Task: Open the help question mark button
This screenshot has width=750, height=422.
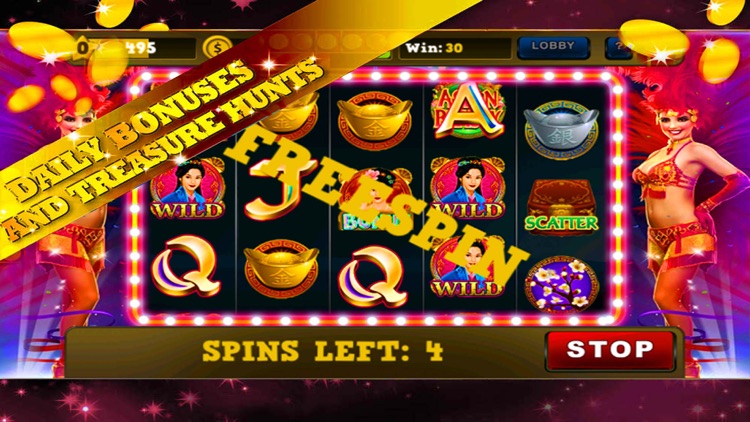Action: (x=618, y=48)
